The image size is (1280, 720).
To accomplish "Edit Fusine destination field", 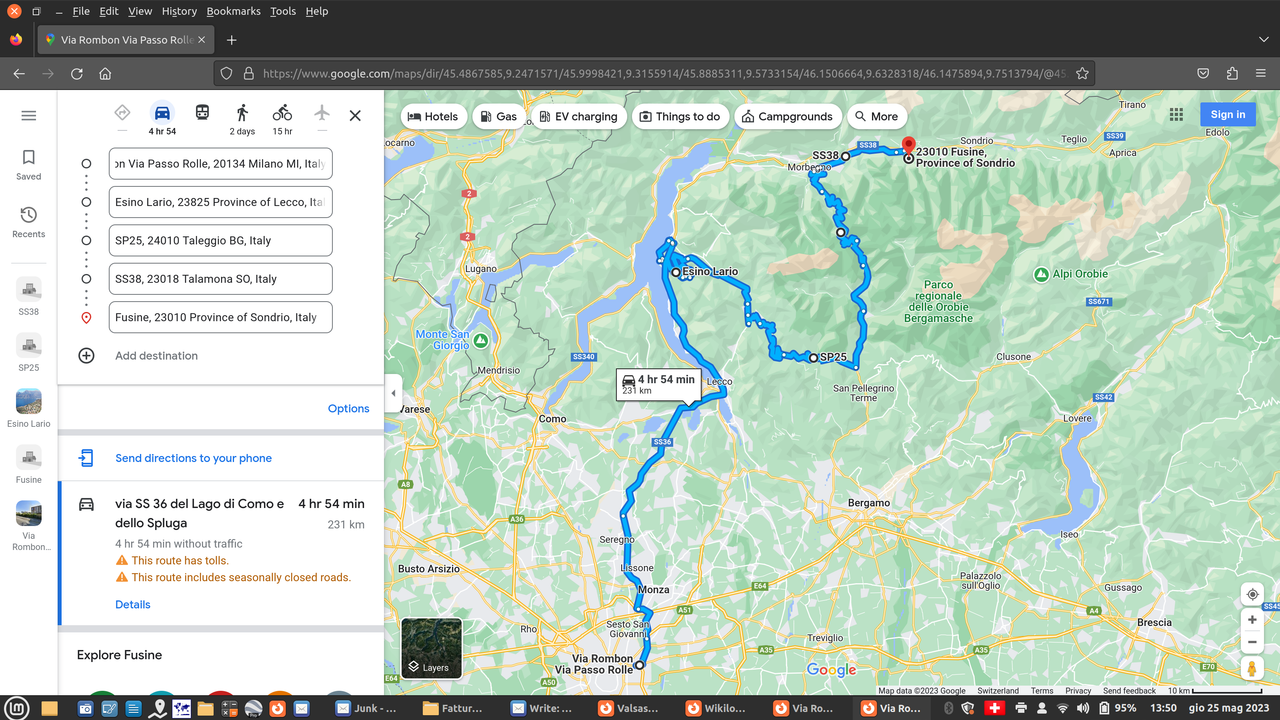I will coord(220,317).
